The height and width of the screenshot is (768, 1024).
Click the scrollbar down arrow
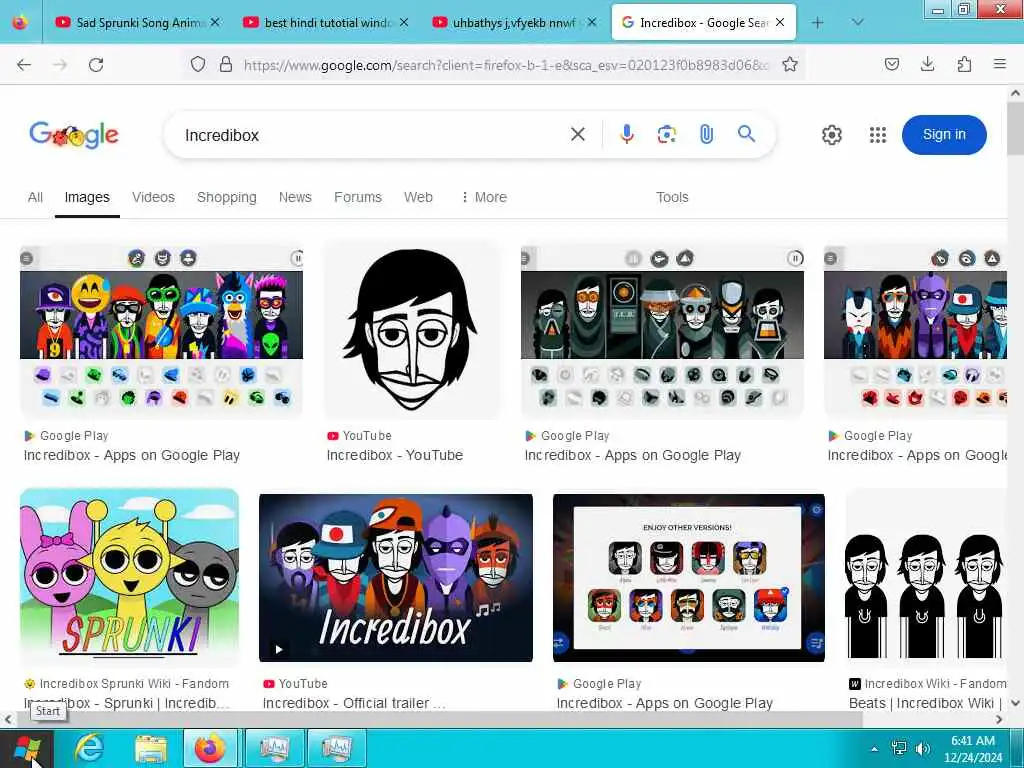[1016, 703]
